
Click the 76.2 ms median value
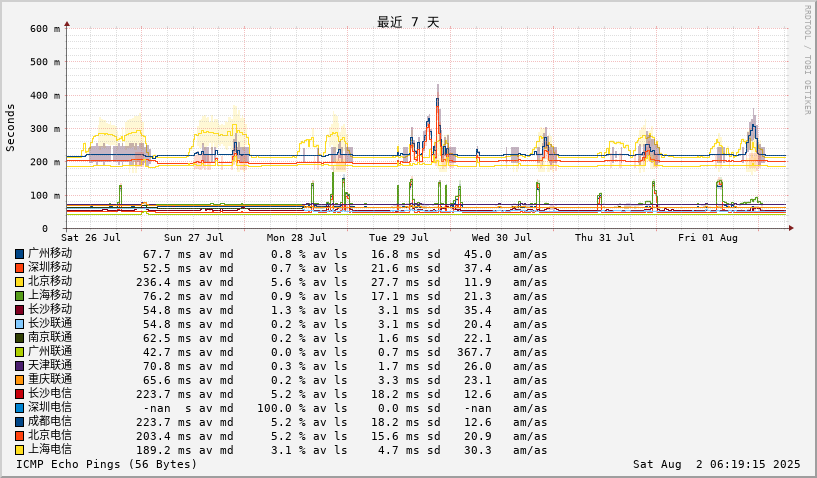pyautogui.click(x=167, y=297)
